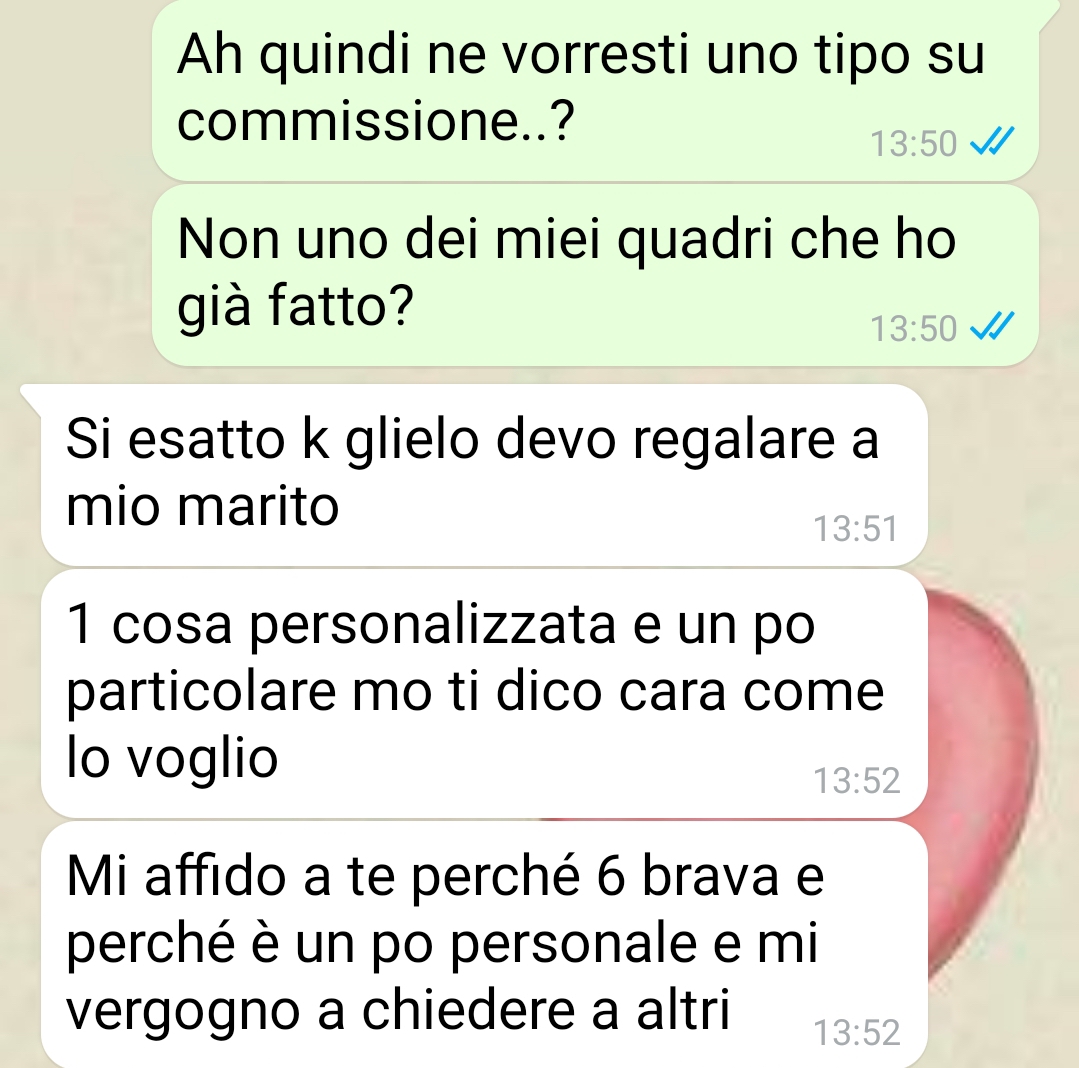This screenshot has width=1079, height=1068.
Task: Tap the 'Si esatto k glielo devo' message
Action: point(484,475)
